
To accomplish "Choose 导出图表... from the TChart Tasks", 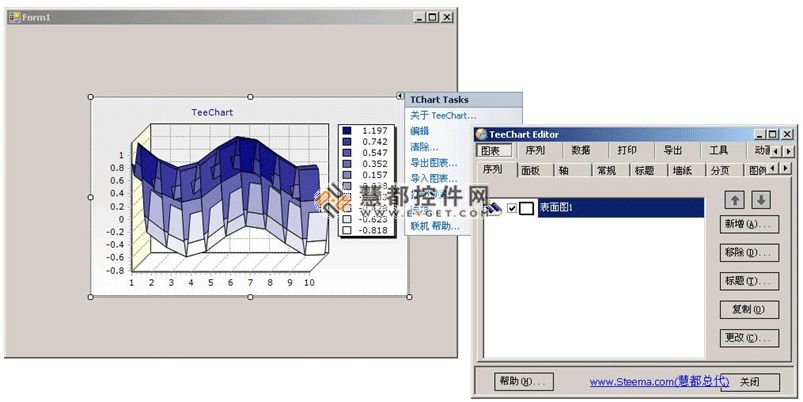I will point(433,162).
